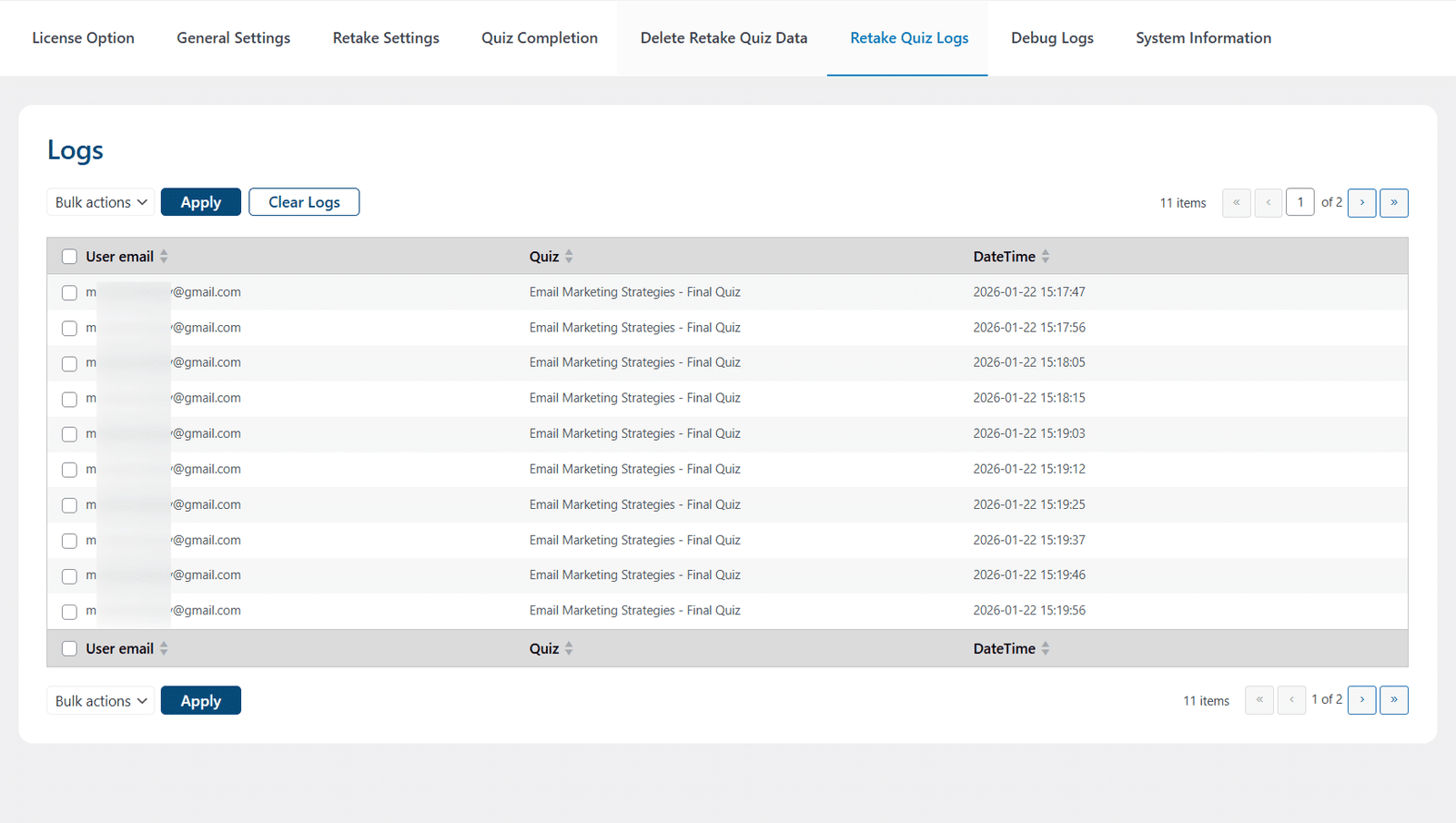
Task: Click the Clear Logs button
Action: point(304,202)
